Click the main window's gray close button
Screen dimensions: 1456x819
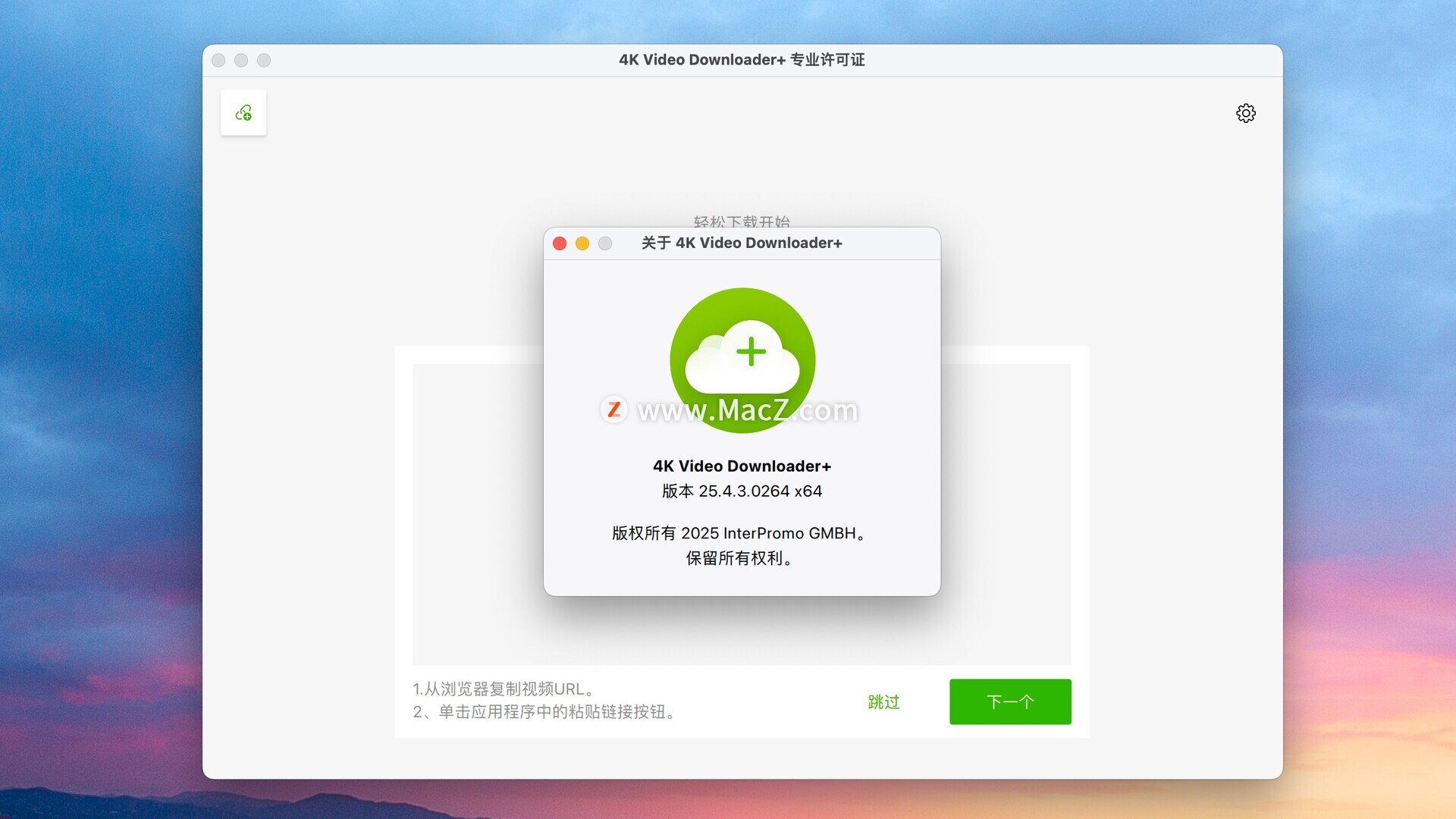pyautogui.click(x=218, y=60)
